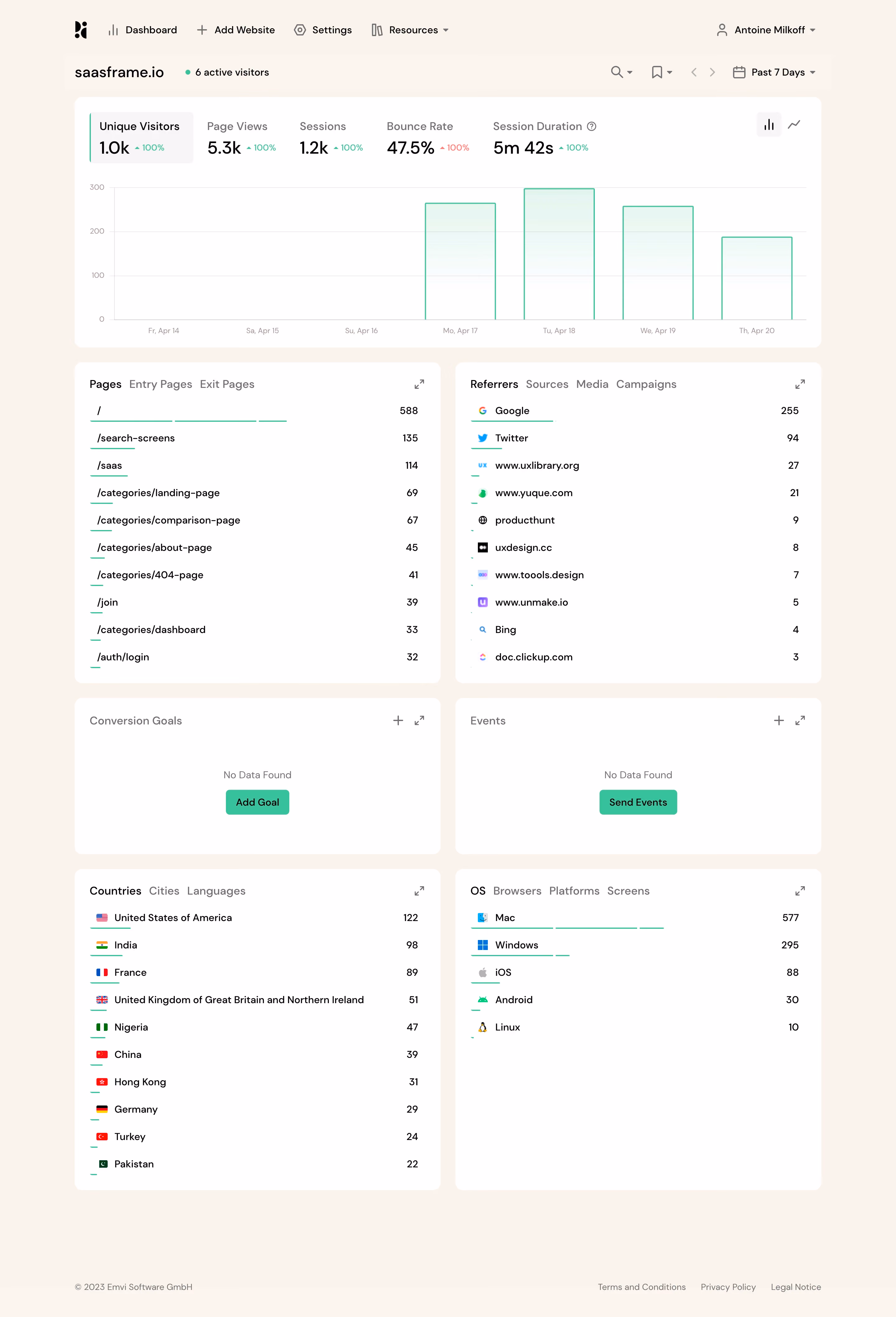Switch to Campaigns tab
This screenshot has width=896, height=1317.
pos(646,384)
